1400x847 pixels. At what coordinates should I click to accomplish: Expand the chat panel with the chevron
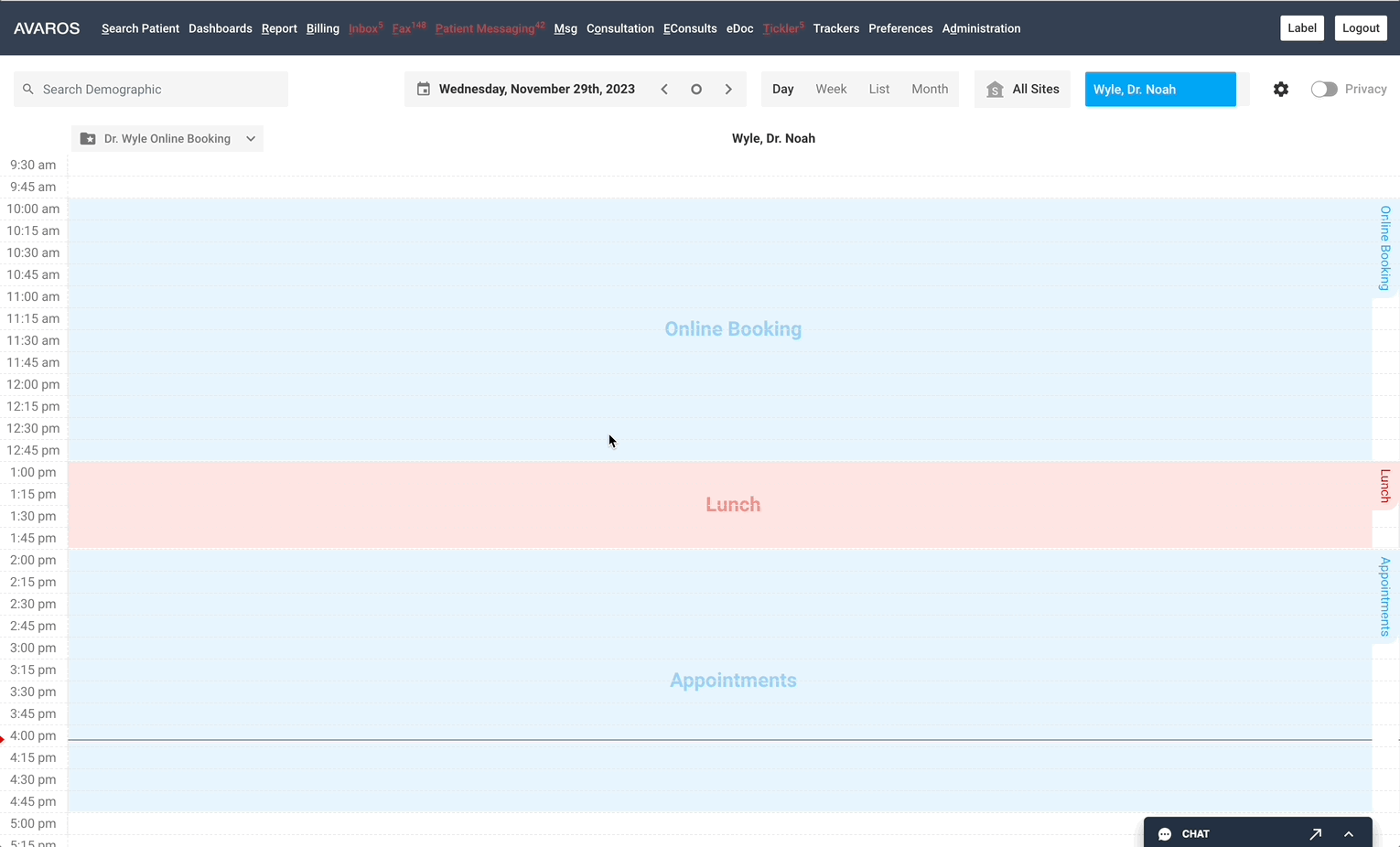(1349, 833)
